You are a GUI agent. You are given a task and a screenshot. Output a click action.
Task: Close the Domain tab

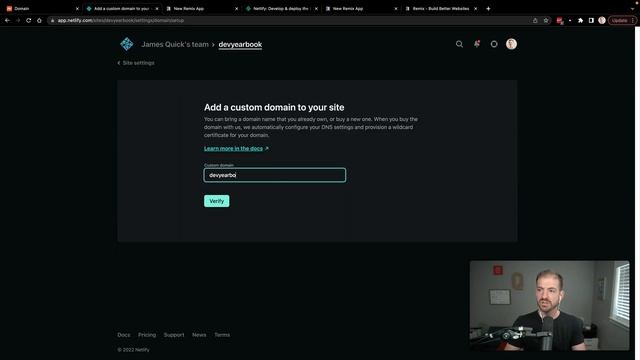point(77,9)
